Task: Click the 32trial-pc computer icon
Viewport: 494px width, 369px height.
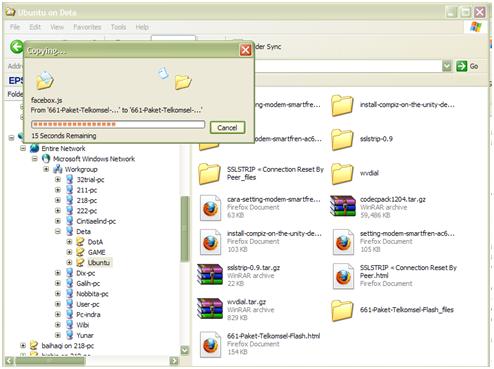Action: pos(70,180)
